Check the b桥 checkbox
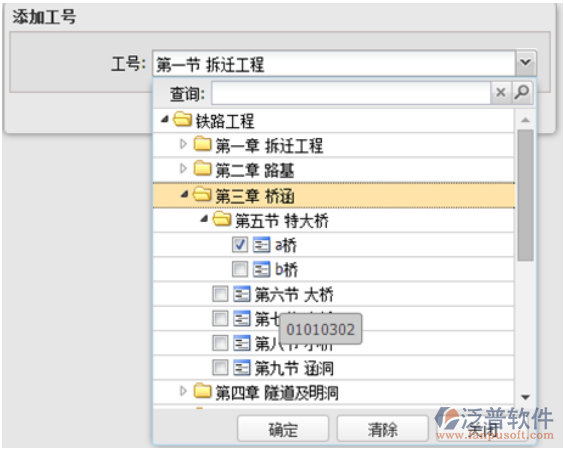The image size is (564, 451). tap(240, 269)
